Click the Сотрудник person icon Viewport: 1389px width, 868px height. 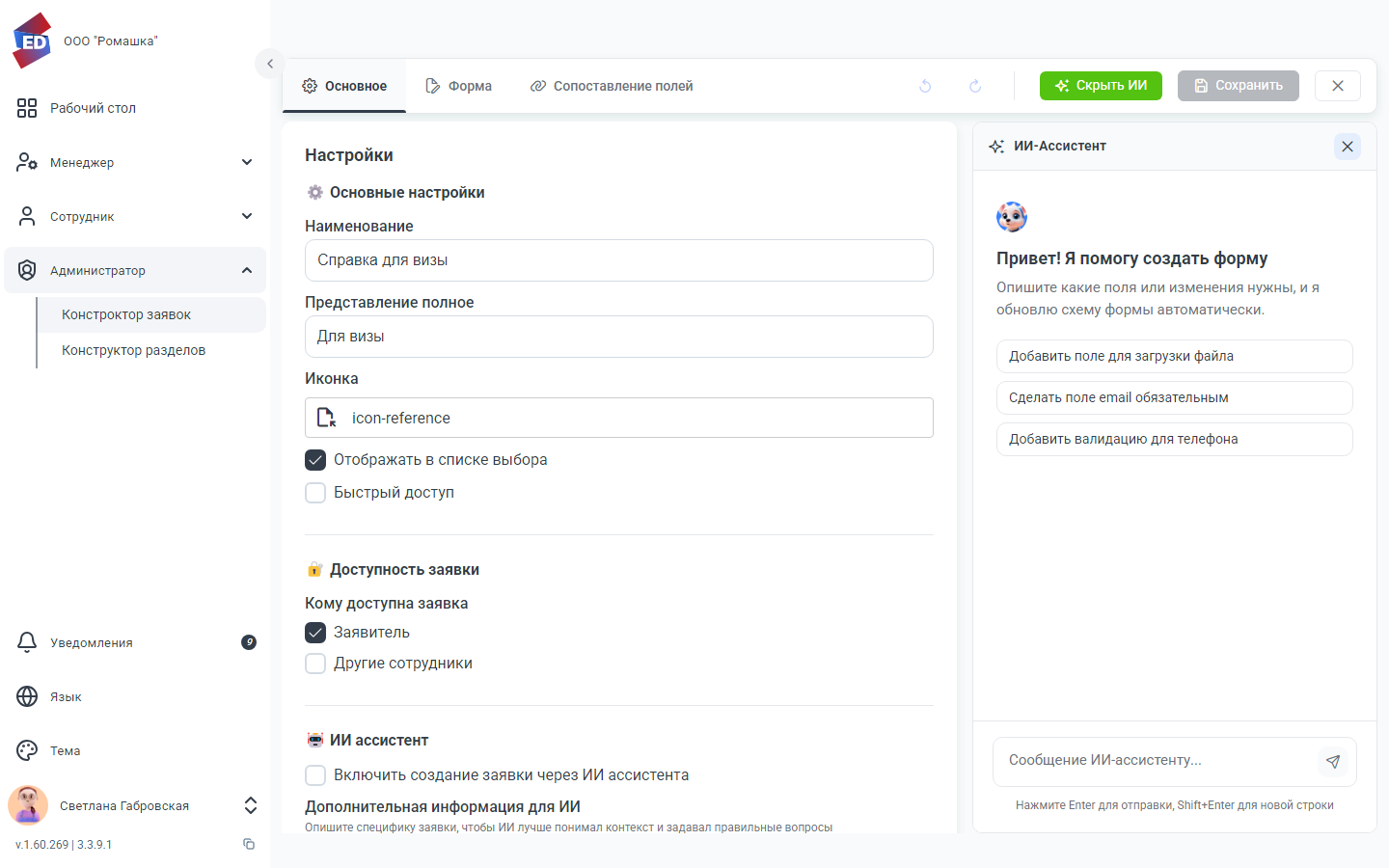pos(27,216)
